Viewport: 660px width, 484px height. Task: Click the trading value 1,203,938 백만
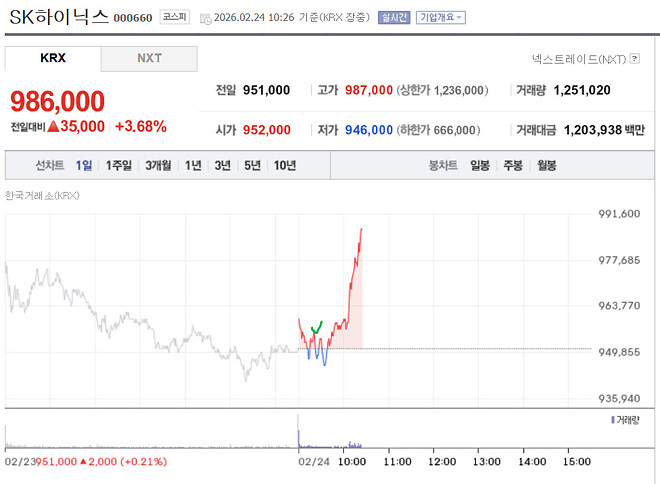(604, 130)
